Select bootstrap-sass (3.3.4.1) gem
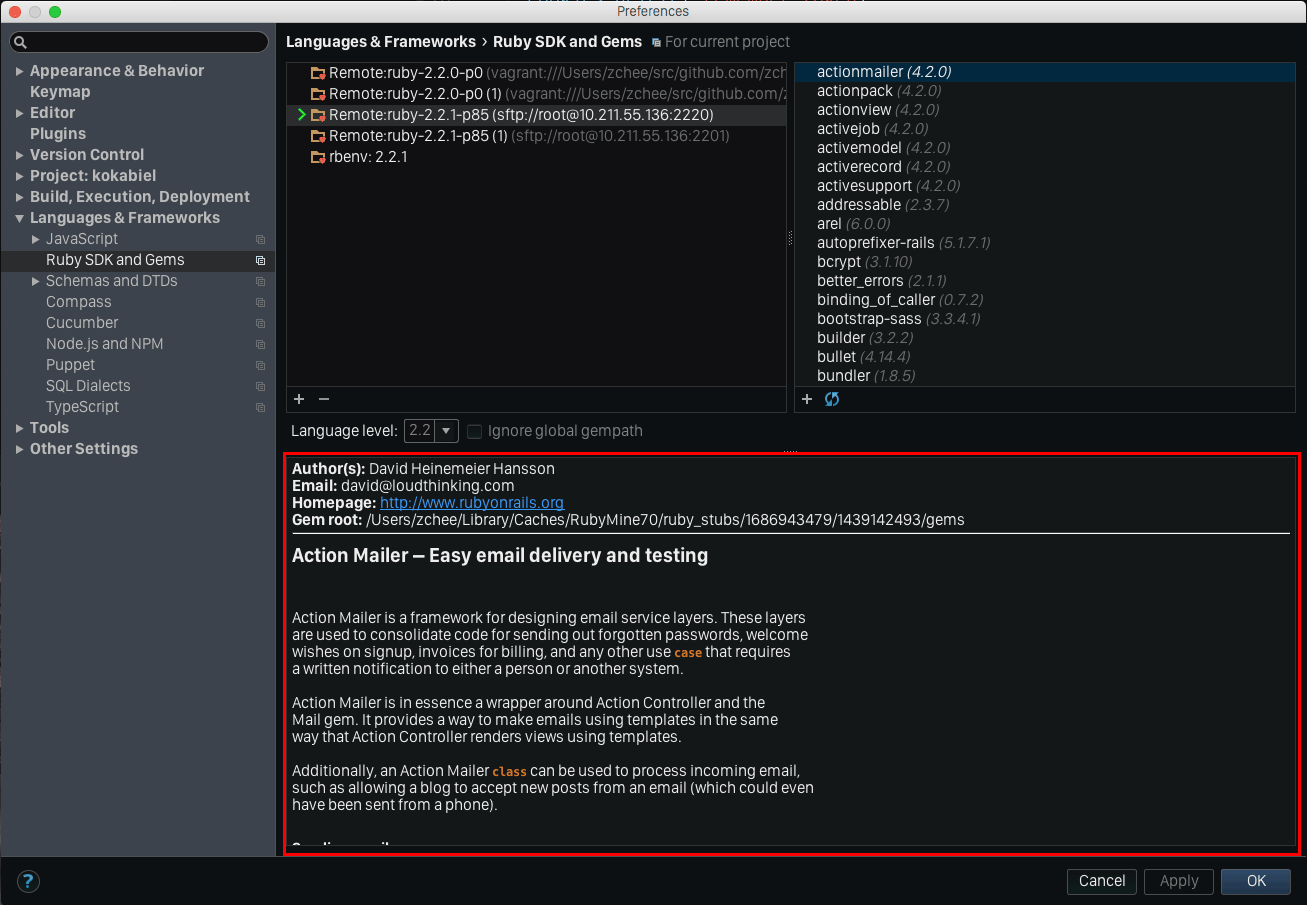Image resolution: width=1307 pixels, height=905 pixels. pos(1045,319)
